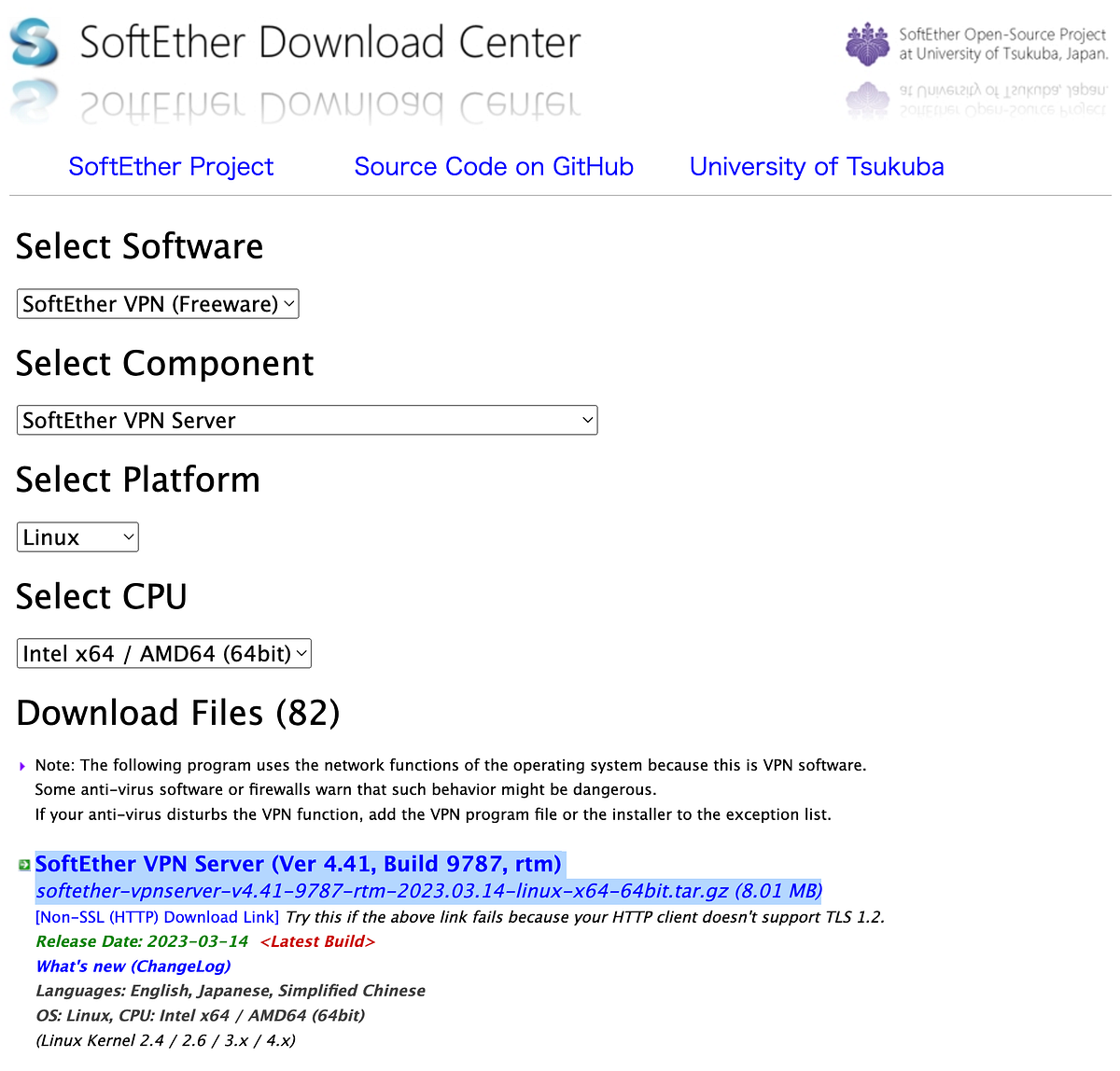Image resolution: width=1120 pixels, height=1071 pixels.
Task: Click the Release Date 2023-03-14 text
Action: coord(140,941)
